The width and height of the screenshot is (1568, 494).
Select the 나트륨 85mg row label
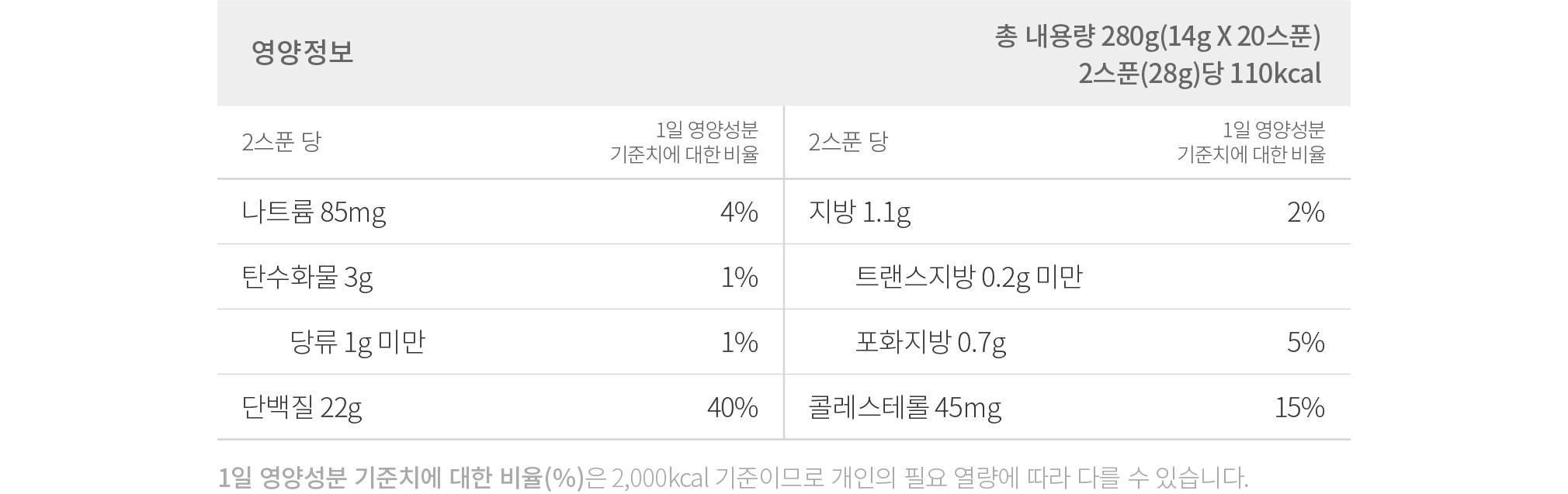tap(314, 212)
